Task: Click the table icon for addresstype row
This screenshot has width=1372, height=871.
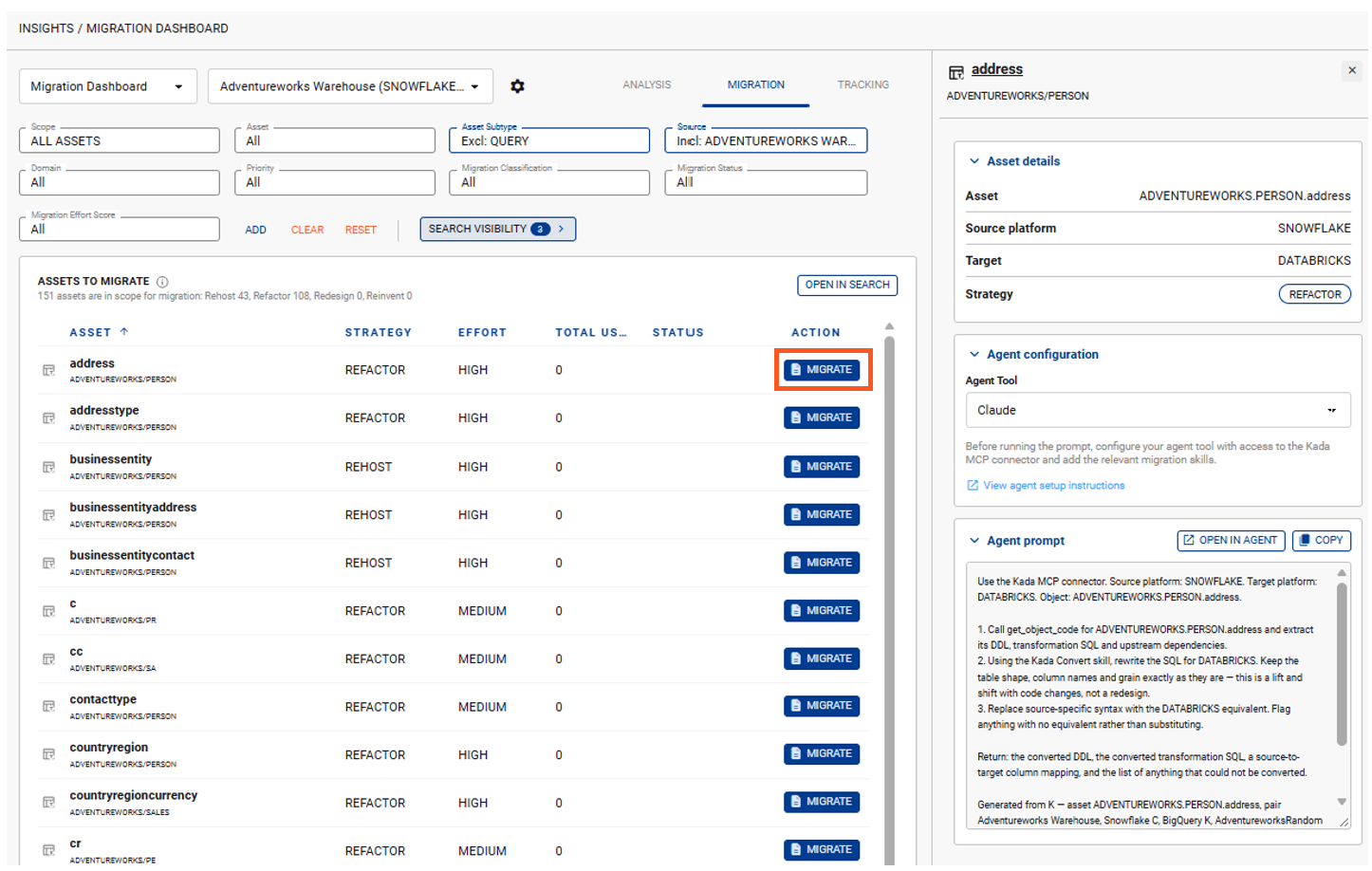Action: tap(48, 418)
